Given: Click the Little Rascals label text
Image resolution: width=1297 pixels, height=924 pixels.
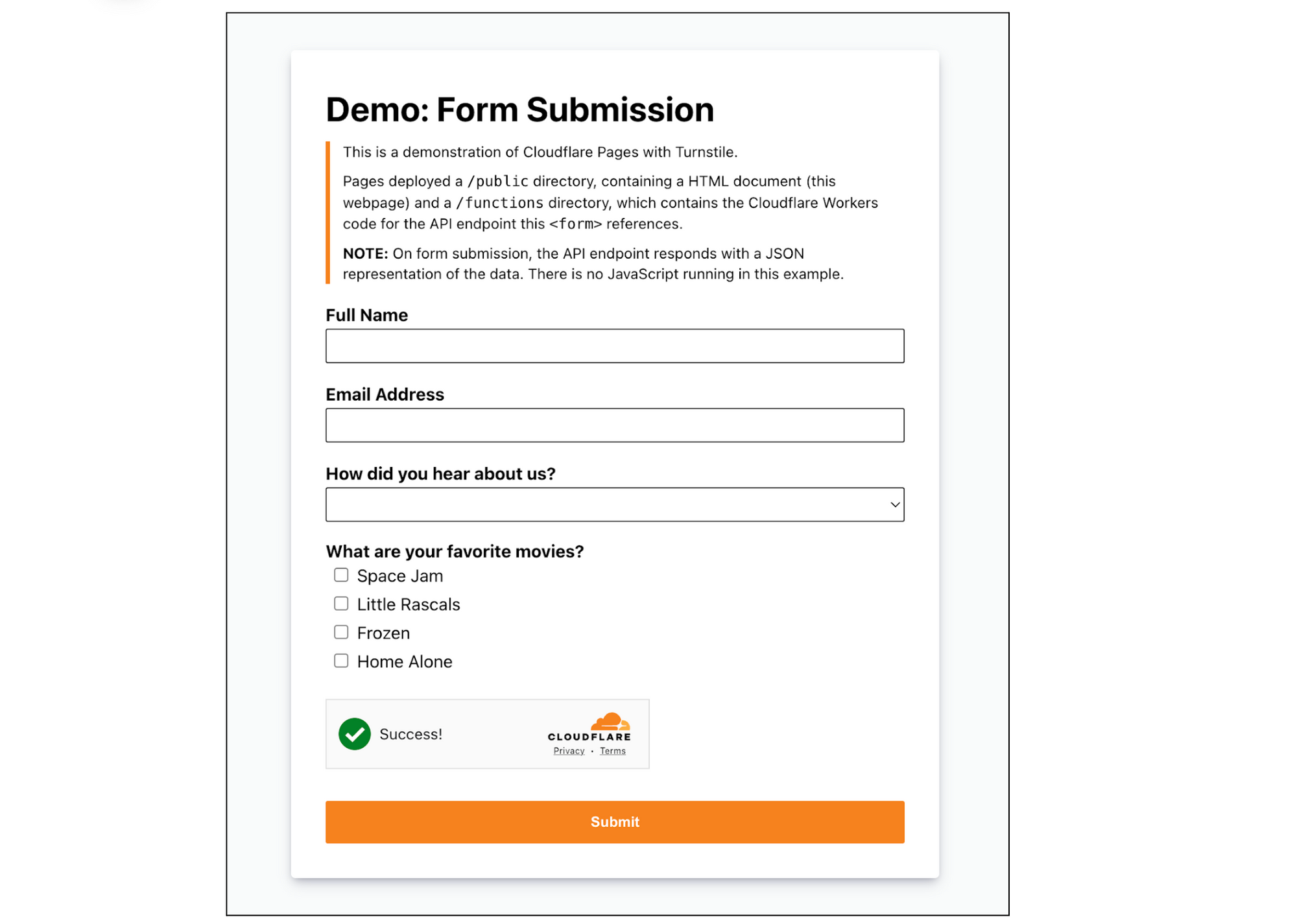Looking at the screenshot, I should point(408,604).
